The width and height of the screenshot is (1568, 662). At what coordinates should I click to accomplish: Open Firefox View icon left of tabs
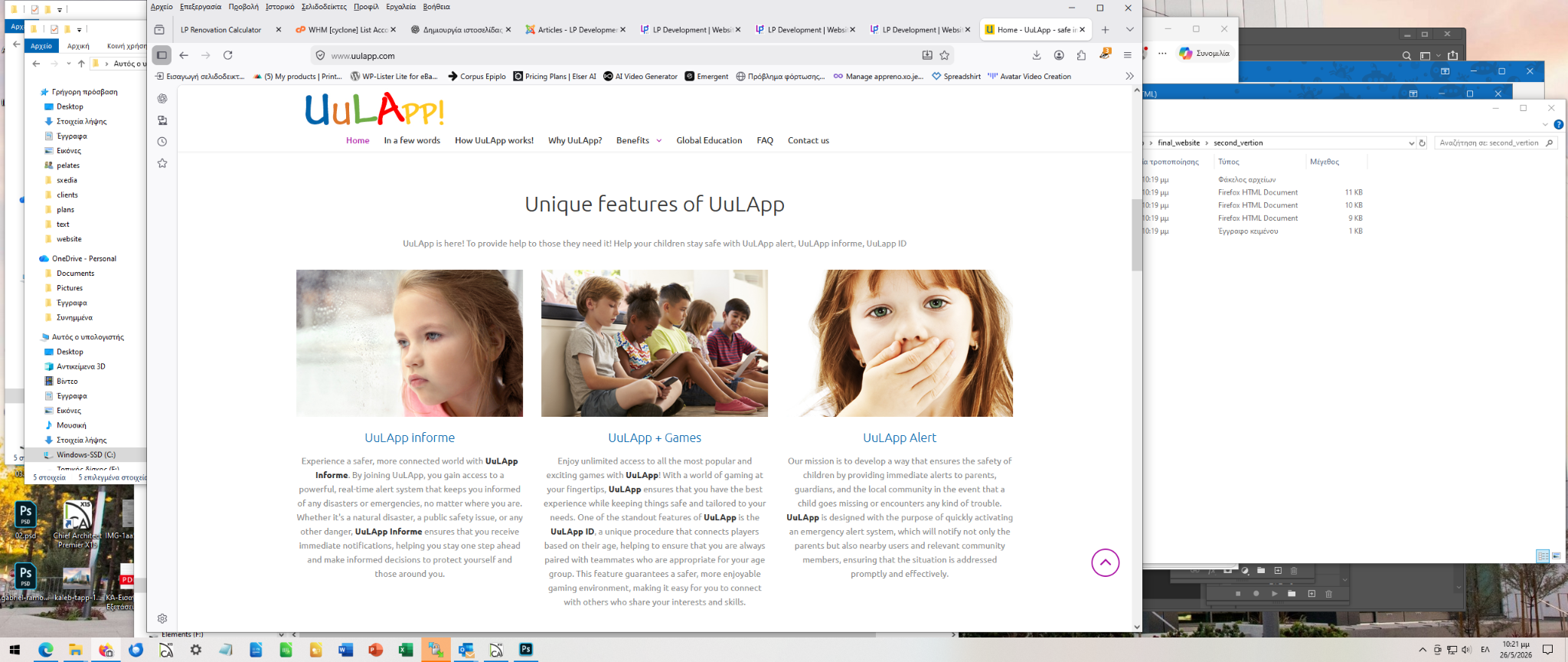point(159,30)
